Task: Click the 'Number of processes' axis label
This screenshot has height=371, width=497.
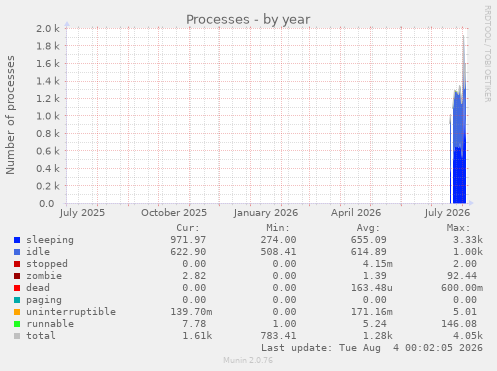Action: (x=10, y=115)
